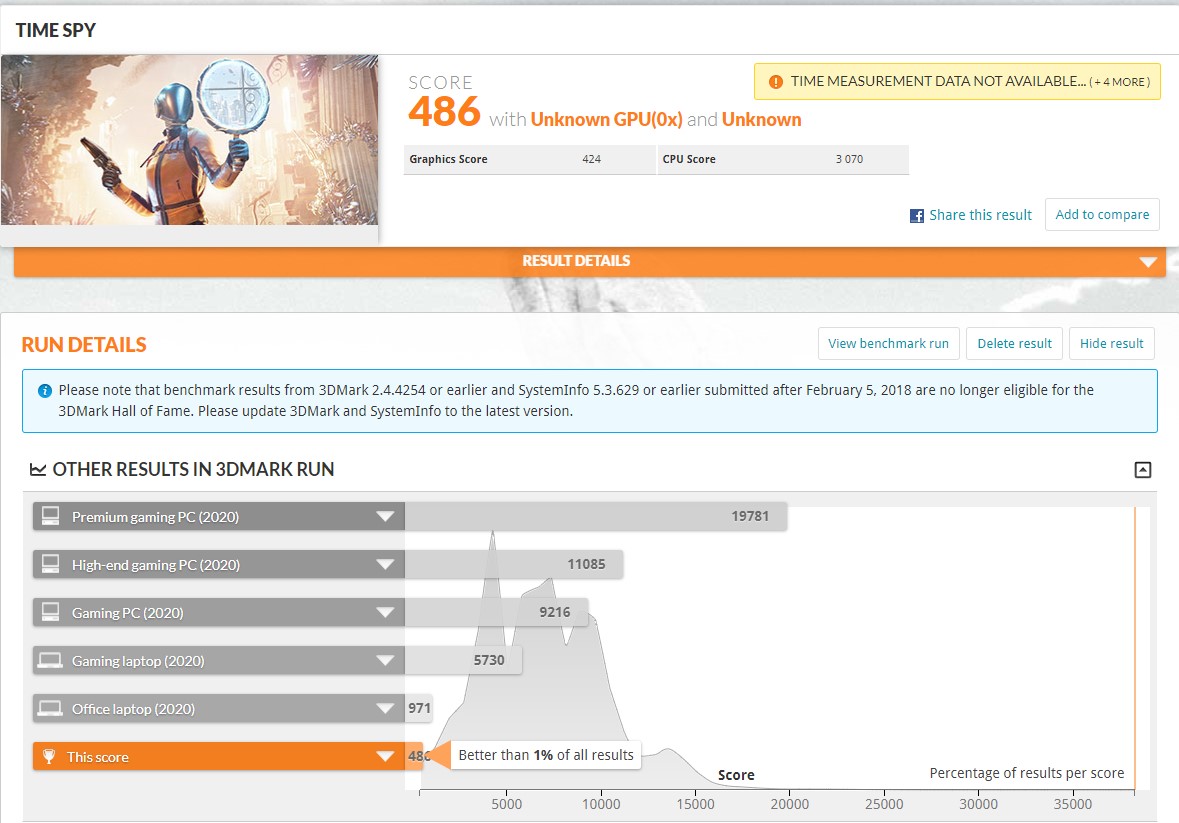1179x823 pixels.
Task: Expand Gaming laptop (2020) dropdown arrow
Action: [385, 661]
